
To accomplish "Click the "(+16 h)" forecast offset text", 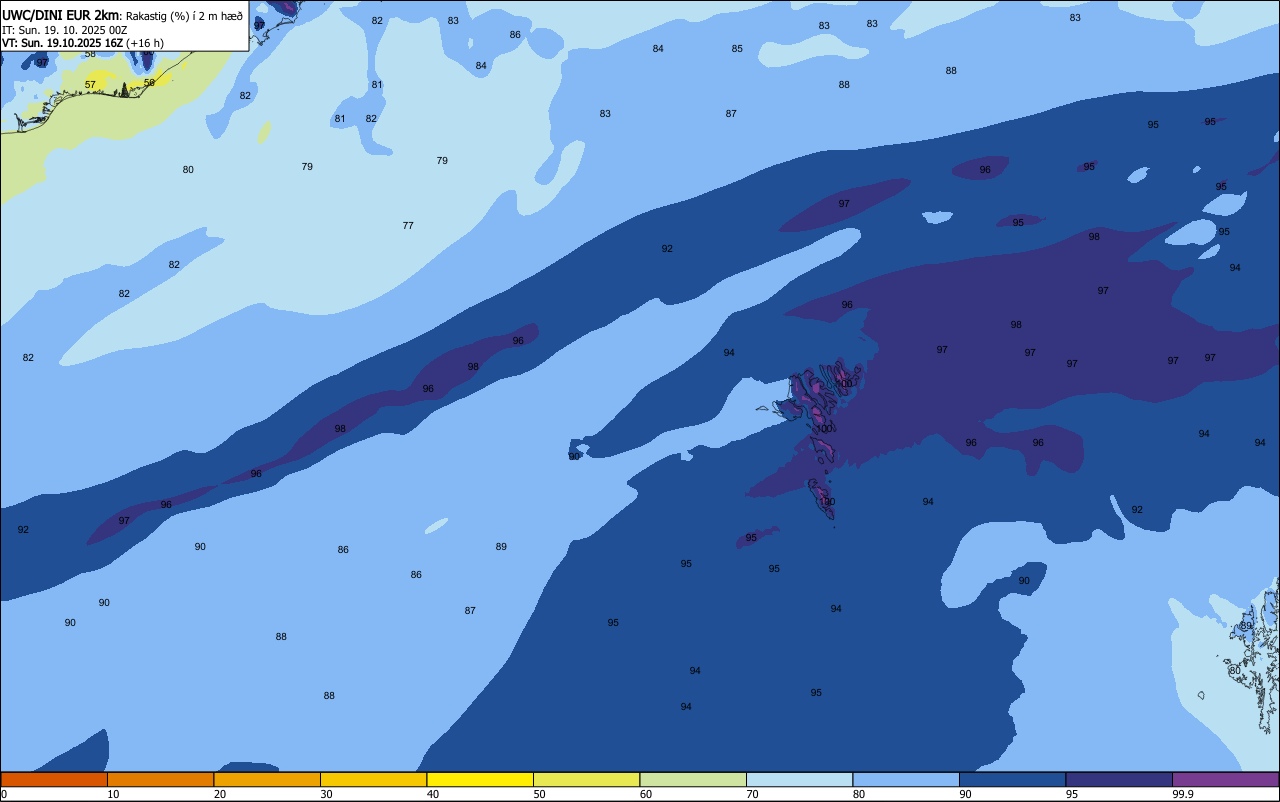I will click(145, 43).
